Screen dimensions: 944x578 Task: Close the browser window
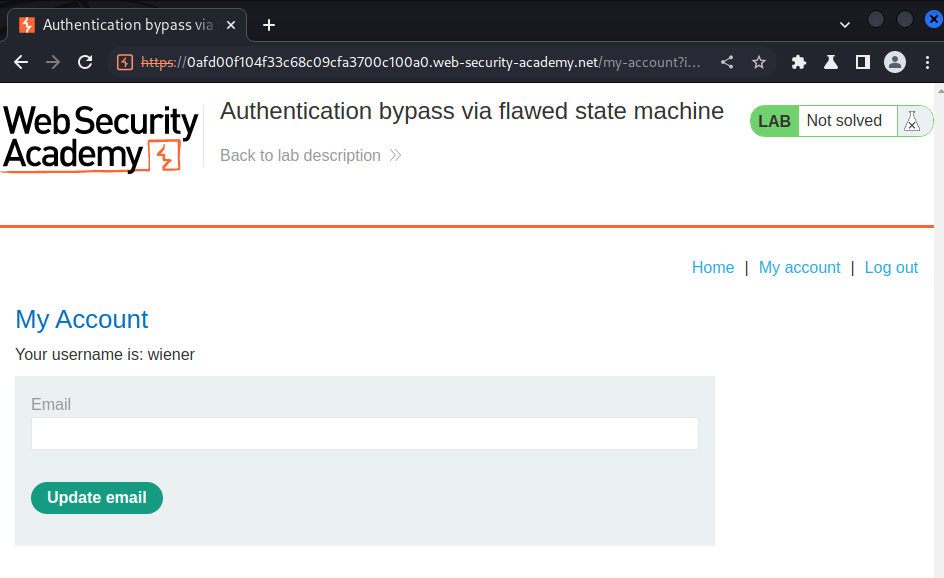pyautogui.click(x=934, y=20)
